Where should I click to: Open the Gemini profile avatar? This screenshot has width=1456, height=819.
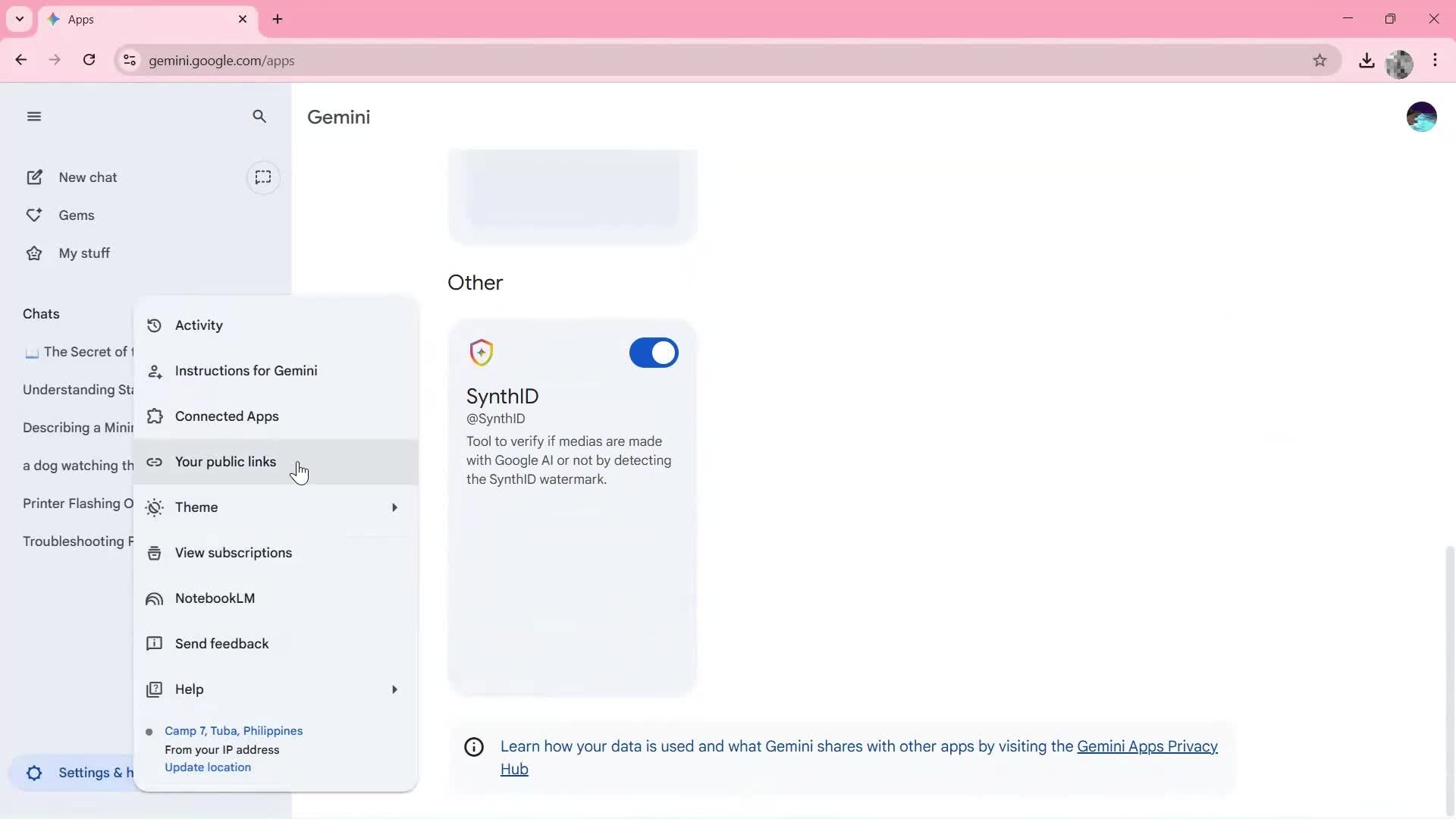(x=1421, y=116)
